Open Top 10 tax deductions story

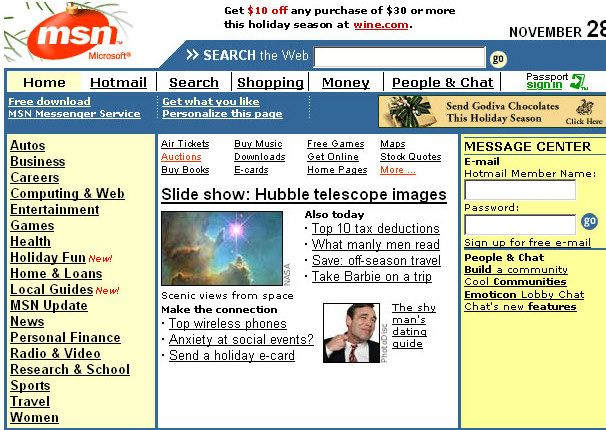pos(376,228)
